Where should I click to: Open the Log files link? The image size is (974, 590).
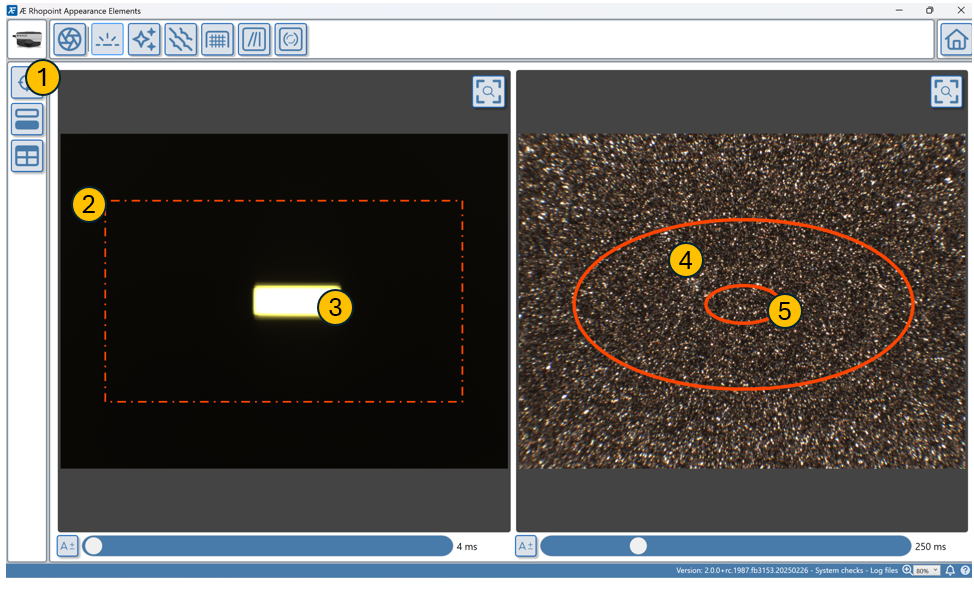pyautogui.click(x=882, y=571)
